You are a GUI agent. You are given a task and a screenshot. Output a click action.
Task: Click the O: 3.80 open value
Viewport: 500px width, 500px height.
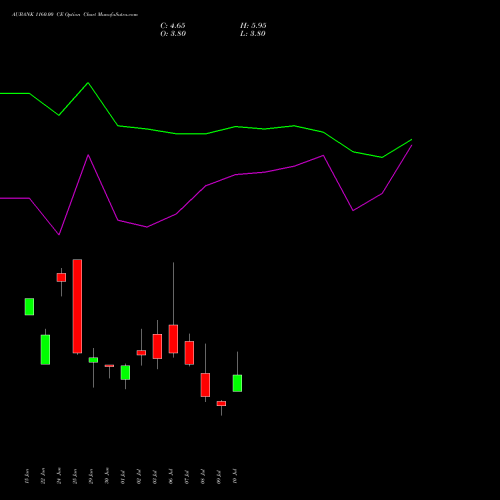(x=173, y=34)
